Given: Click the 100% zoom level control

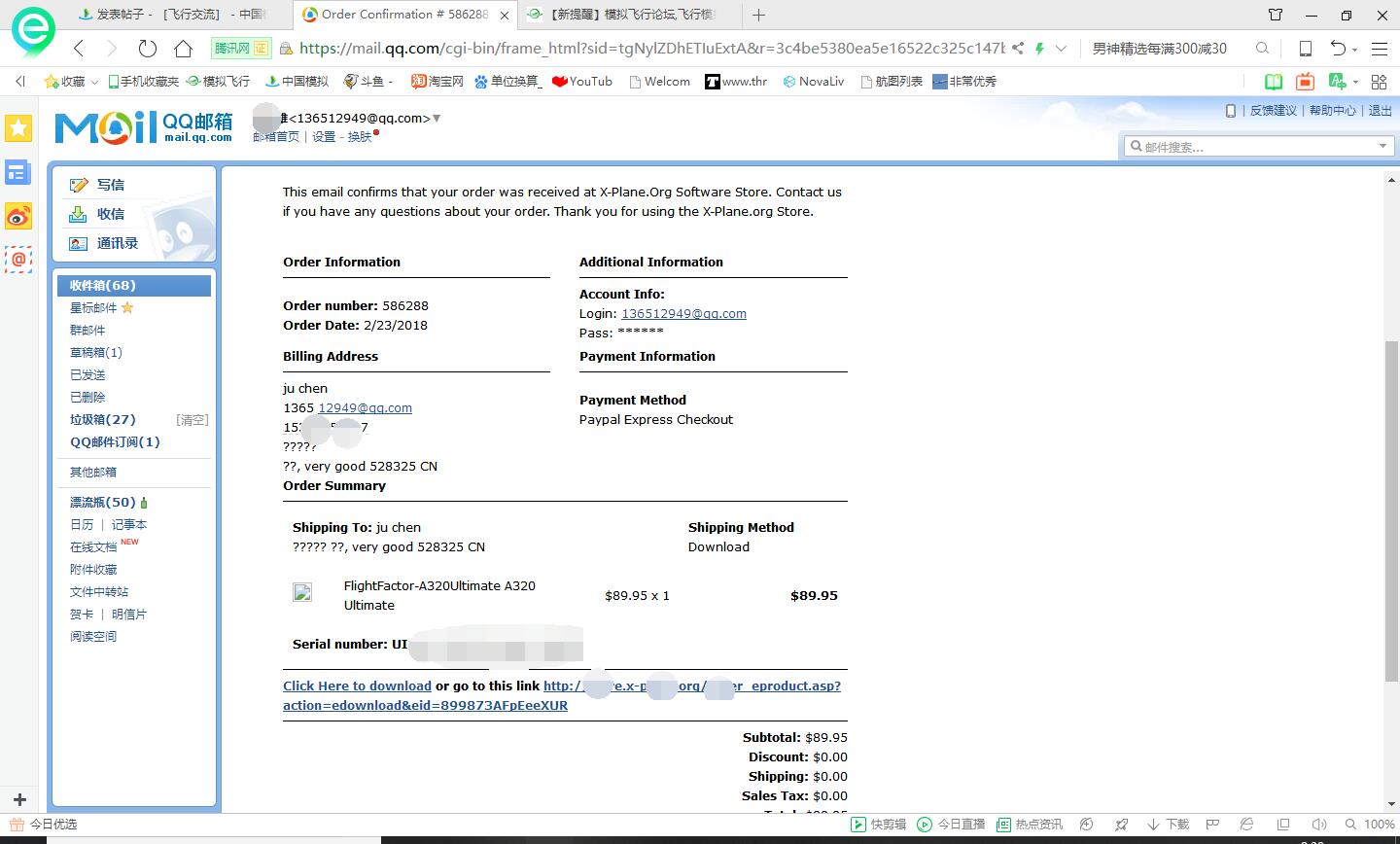Looking at the screenshot, I should click(x=1371, y=825).
